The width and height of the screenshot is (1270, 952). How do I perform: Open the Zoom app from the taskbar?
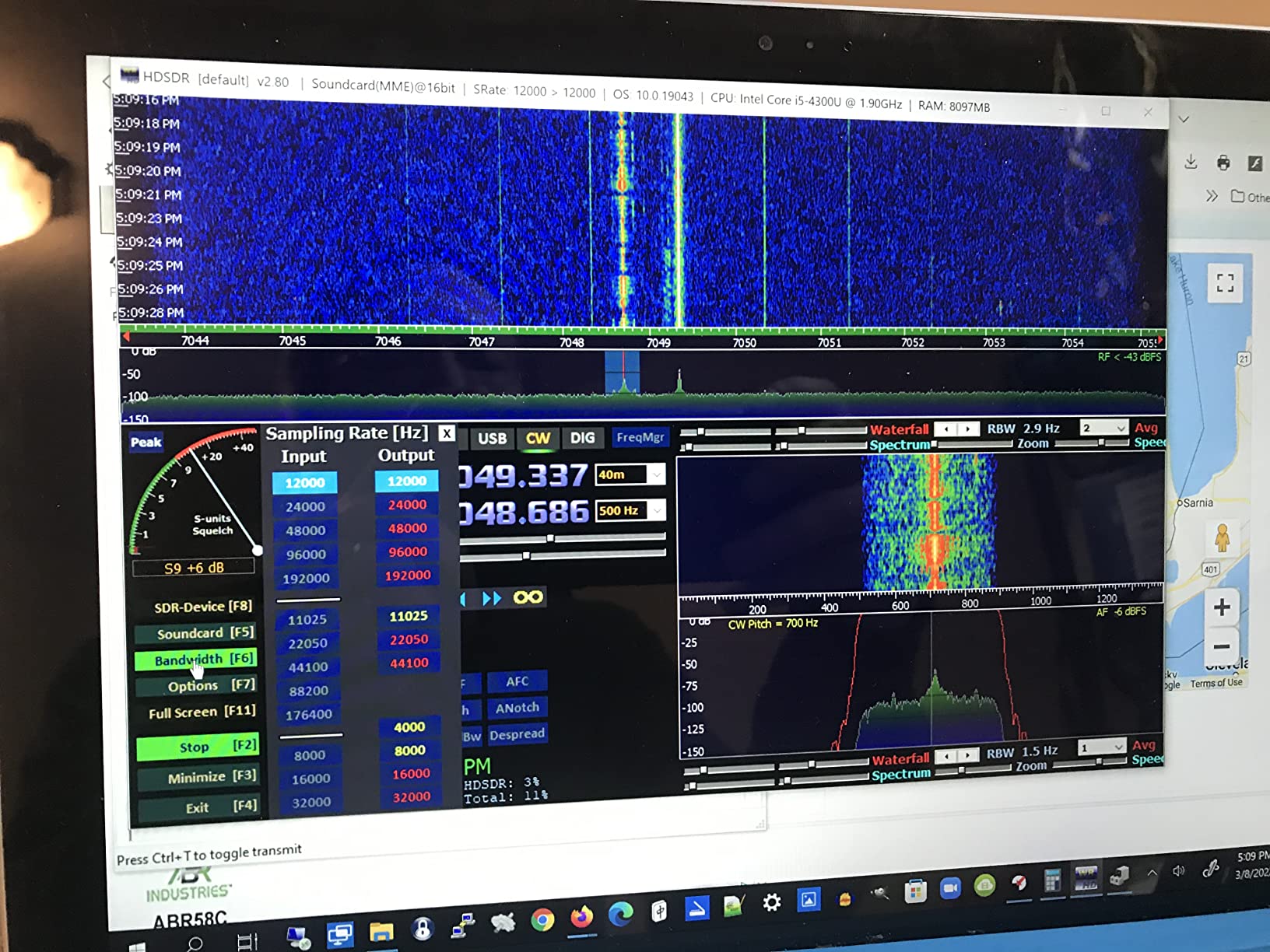pyautogui.click(x=950, y=888)
